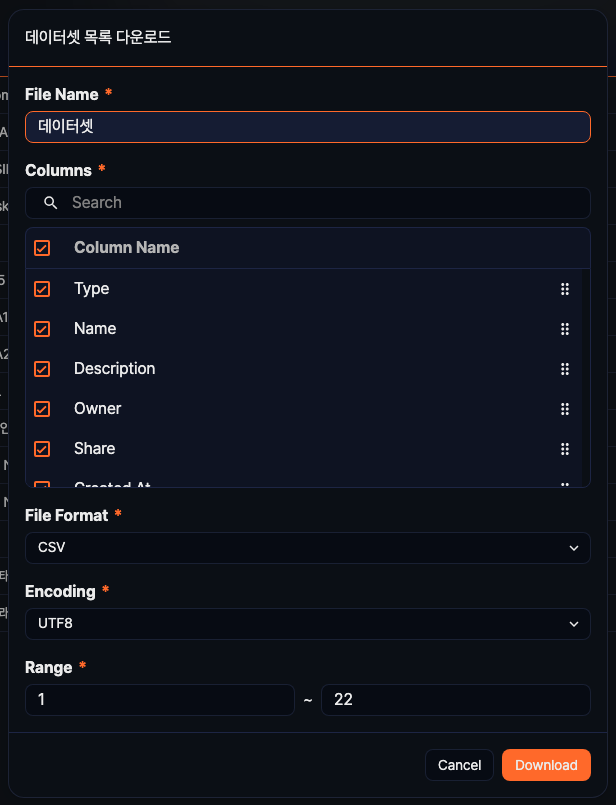The image size is (616, 805).
Task: Click the File Name field containing 데이터셋
Action: point(307,127)
